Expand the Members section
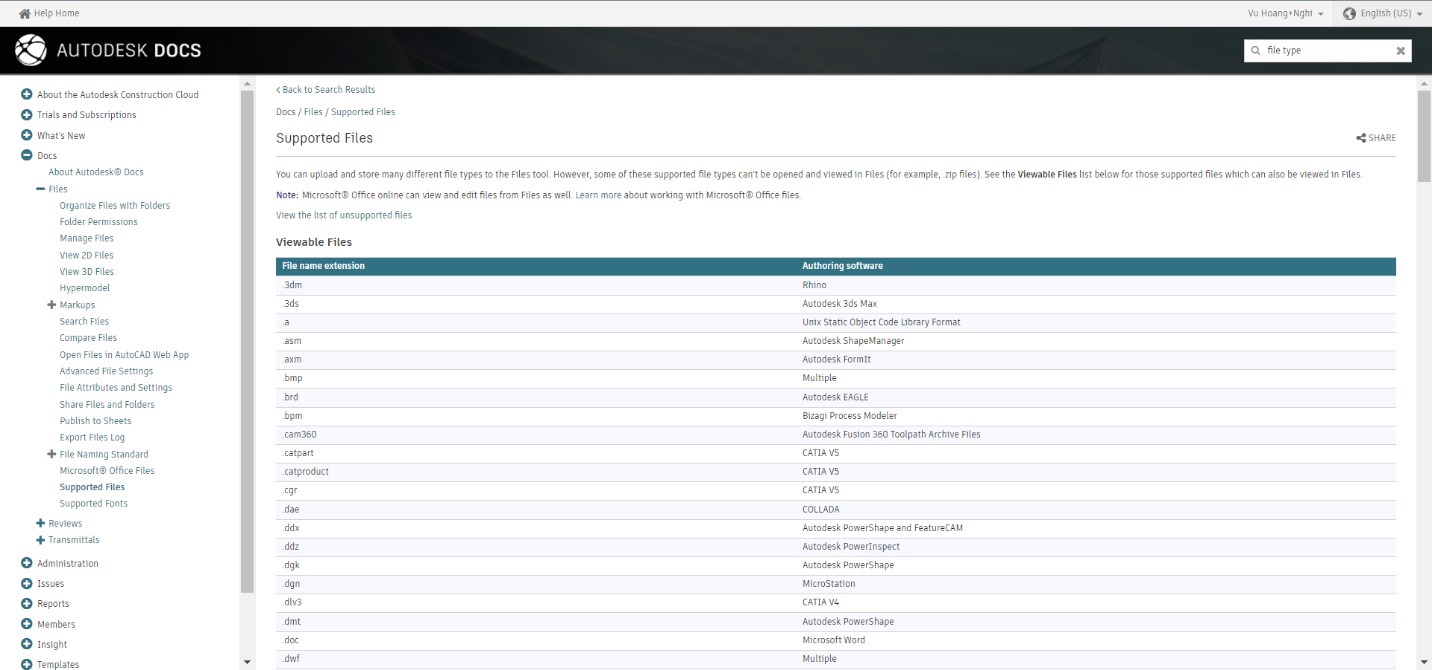The image size is (1432, 670). point(27,624)
